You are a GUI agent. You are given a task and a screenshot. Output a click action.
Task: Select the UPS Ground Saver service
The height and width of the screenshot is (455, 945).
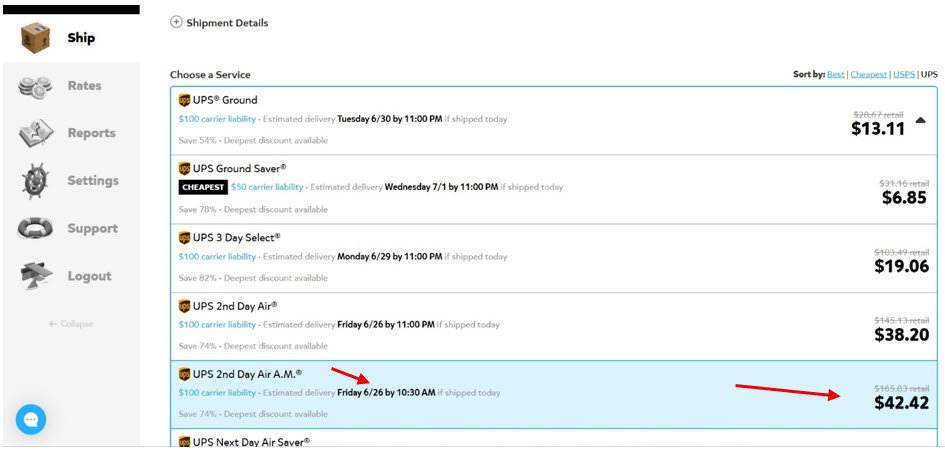pos(553,189)
